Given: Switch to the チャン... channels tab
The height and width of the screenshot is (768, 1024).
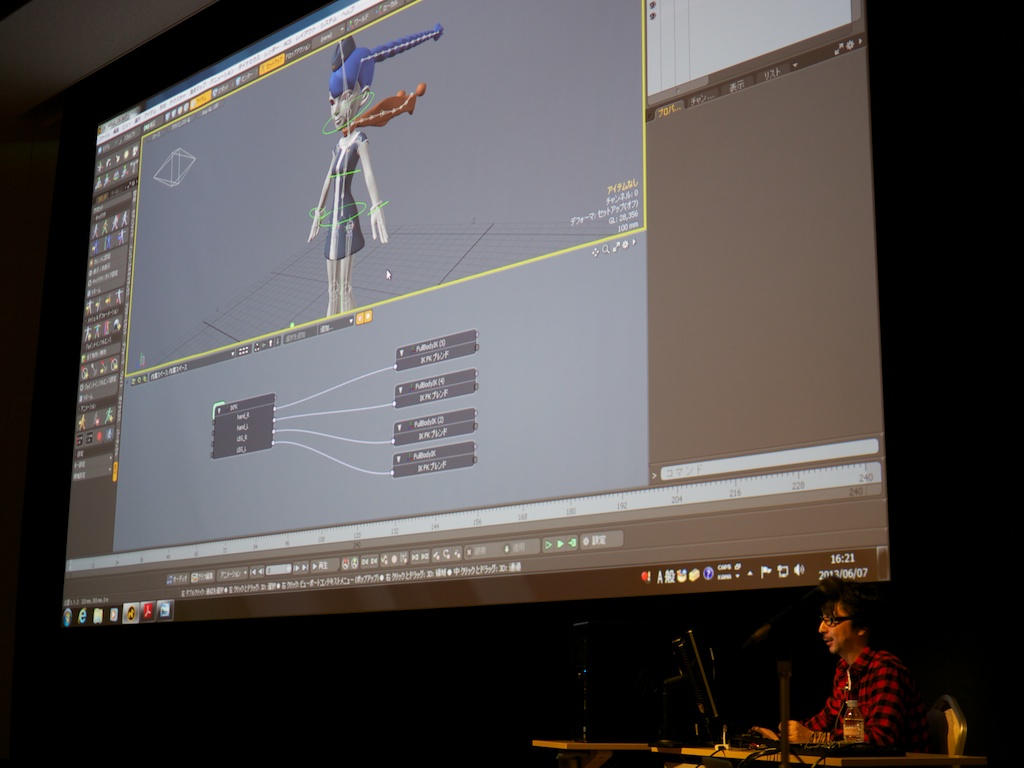Looking at the screenshot, I should pos(703,99).
